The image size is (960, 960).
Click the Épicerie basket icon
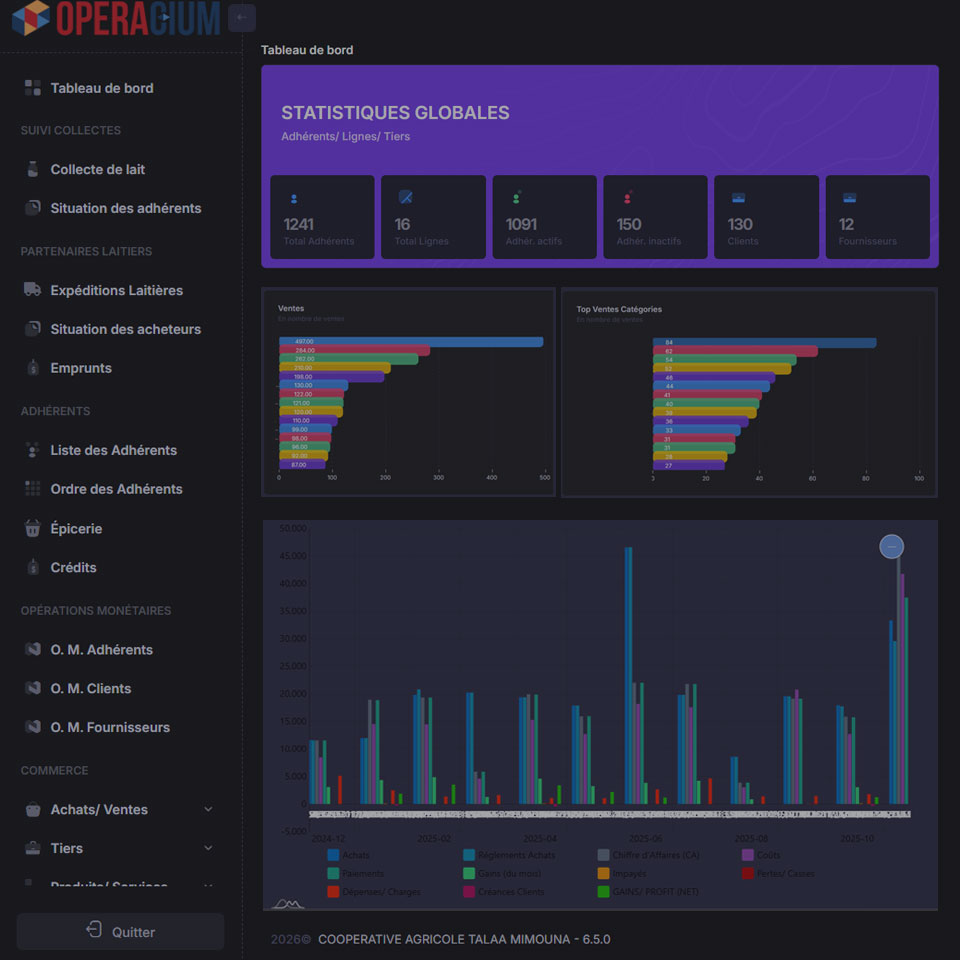coord(32,528)
